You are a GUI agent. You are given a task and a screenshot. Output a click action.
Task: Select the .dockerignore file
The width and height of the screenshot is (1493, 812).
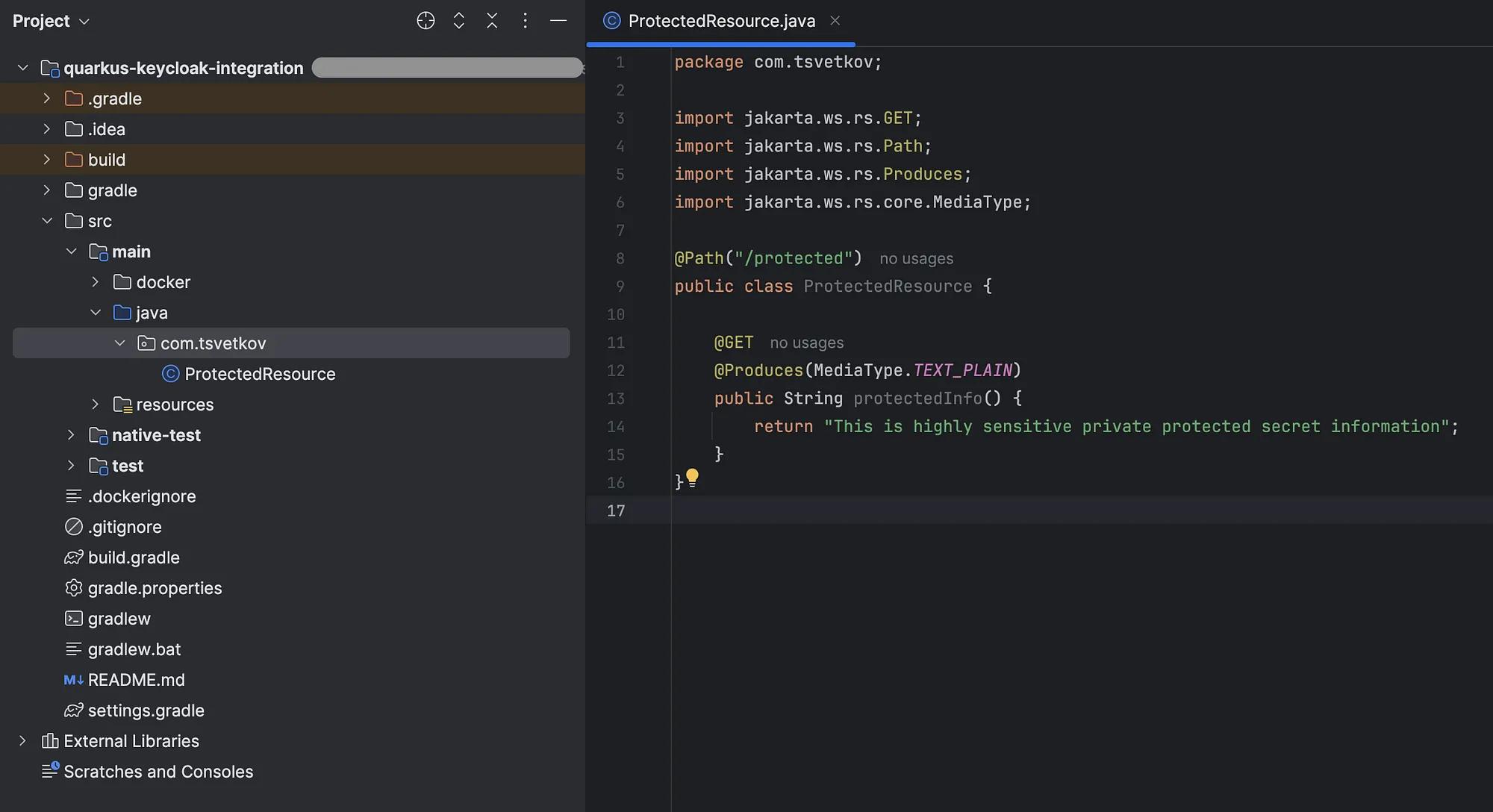point(142,496)
